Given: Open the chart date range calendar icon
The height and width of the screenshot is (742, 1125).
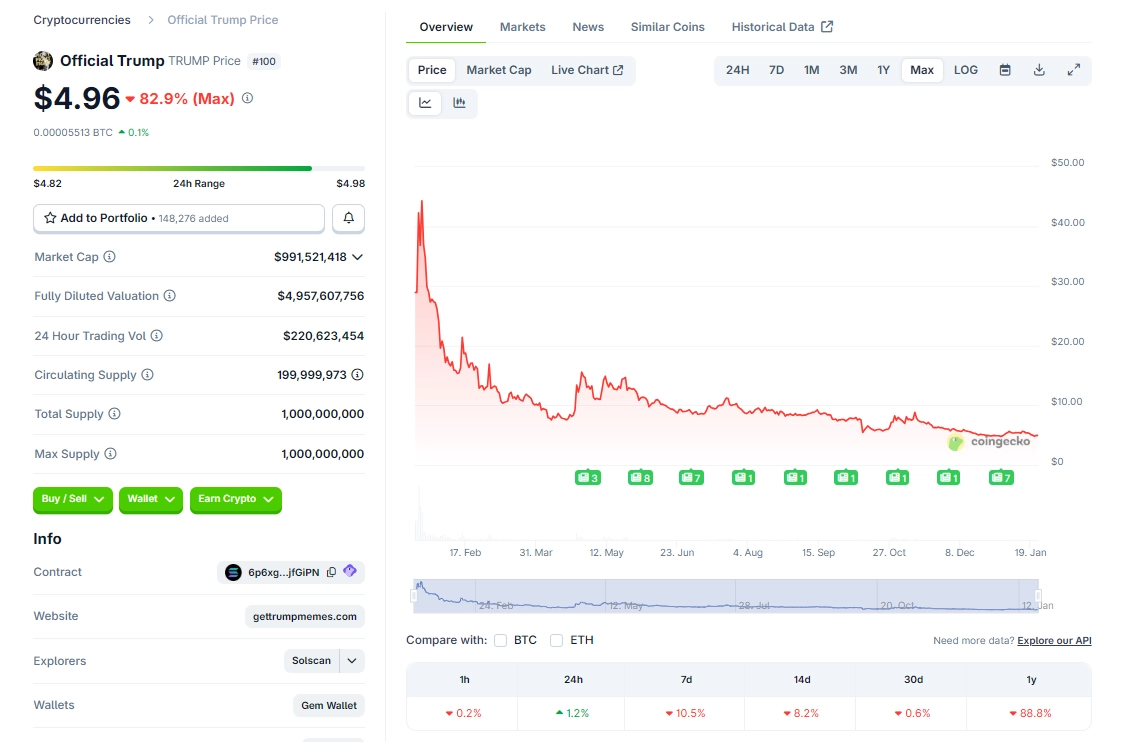Looking at the screenshot, I should (1004, 70).
